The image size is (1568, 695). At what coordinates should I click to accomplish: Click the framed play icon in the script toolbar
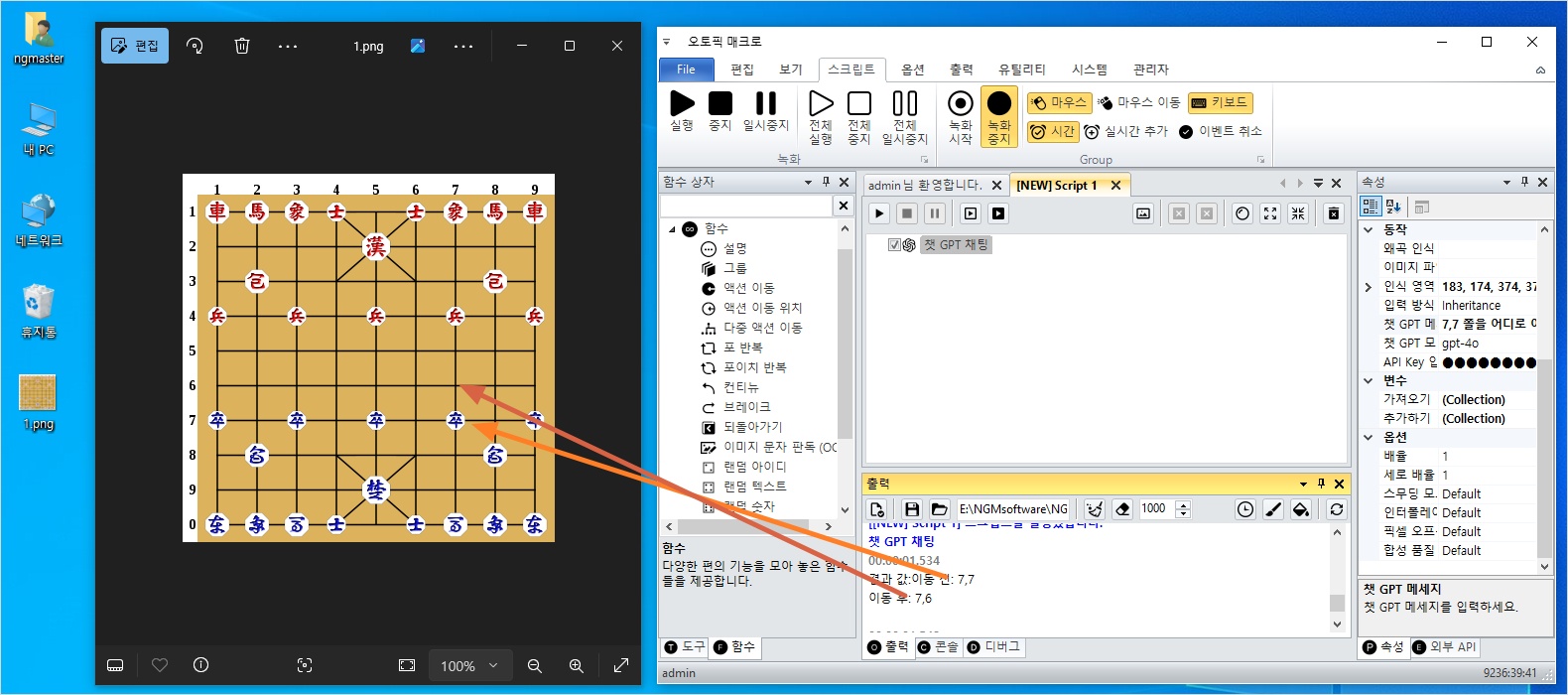971,213
